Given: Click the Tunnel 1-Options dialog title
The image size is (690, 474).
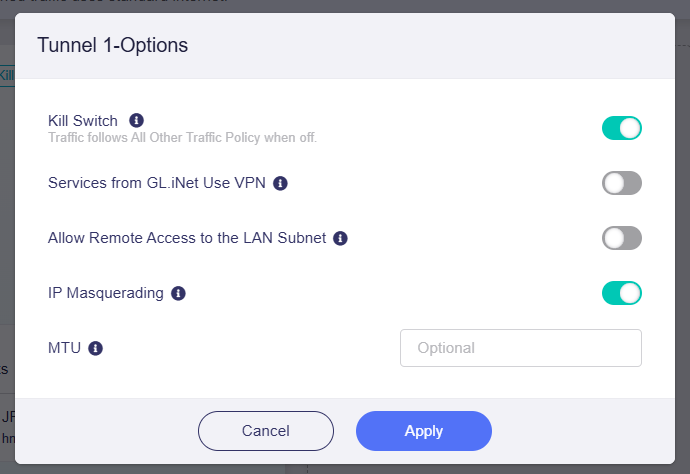Looking at the screenshot, I should pos(113,45).
